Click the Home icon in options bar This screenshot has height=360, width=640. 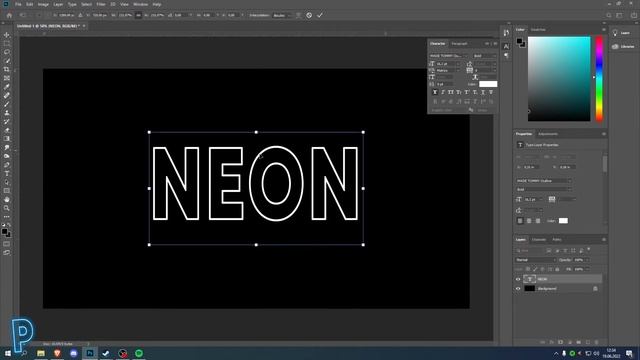coord(9,15)
